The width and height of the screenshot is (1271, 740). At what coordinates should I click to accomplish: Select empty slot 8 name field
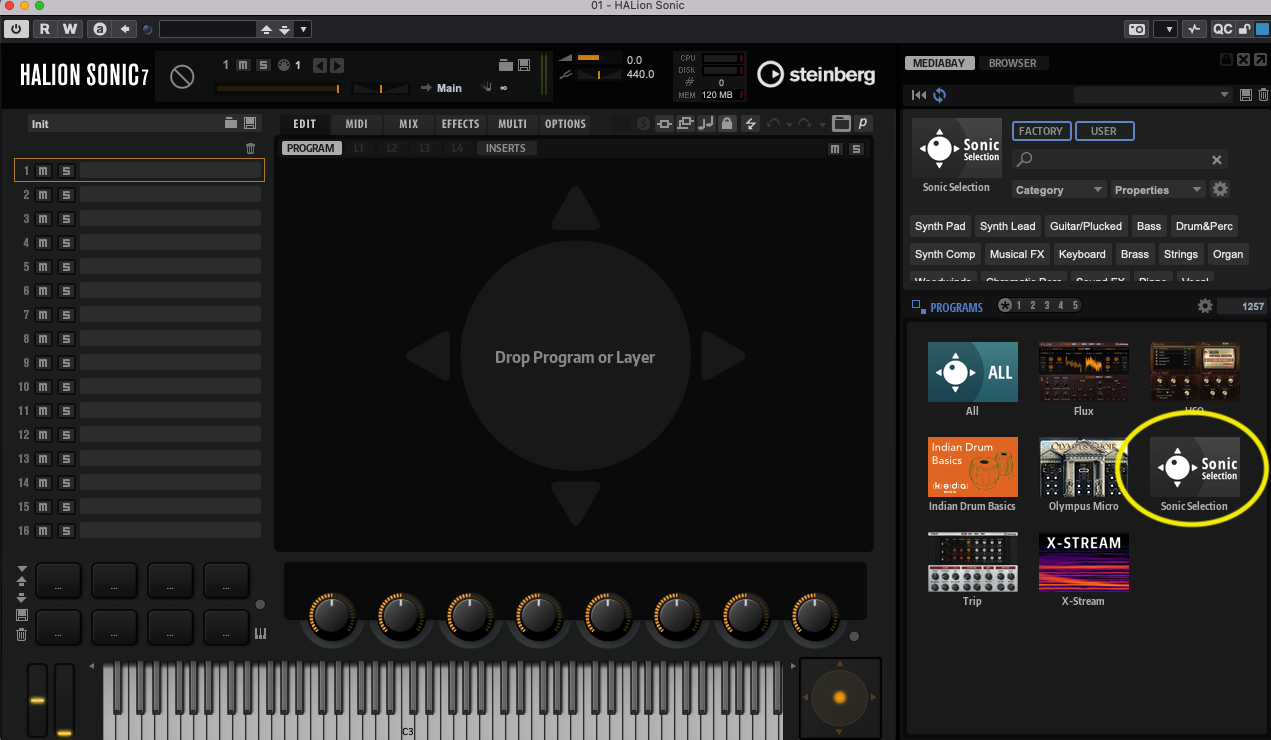[170, 339]
